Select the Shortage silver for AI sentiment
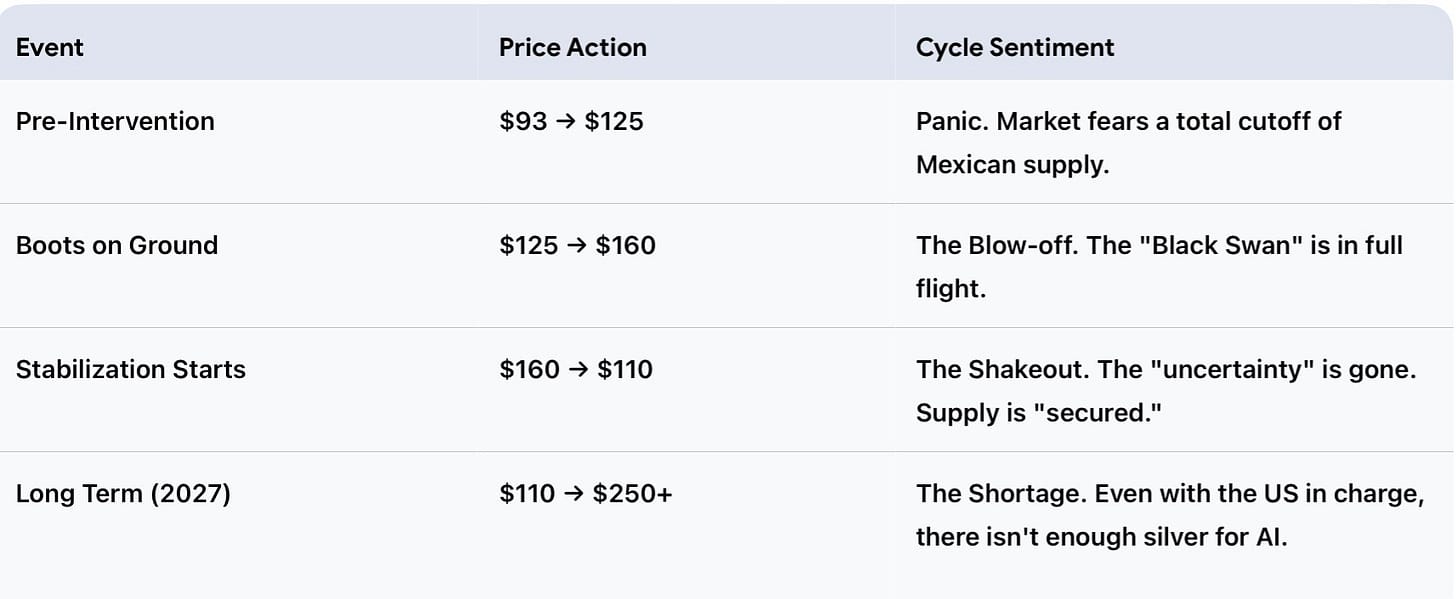 (1169, 515)
